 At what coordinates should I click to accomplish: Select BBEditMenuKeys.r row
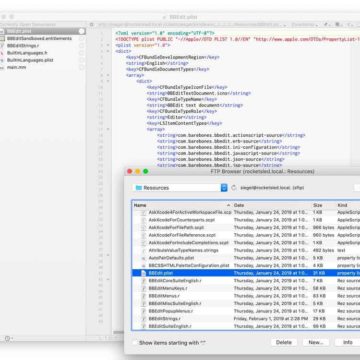tap(246, 288)
